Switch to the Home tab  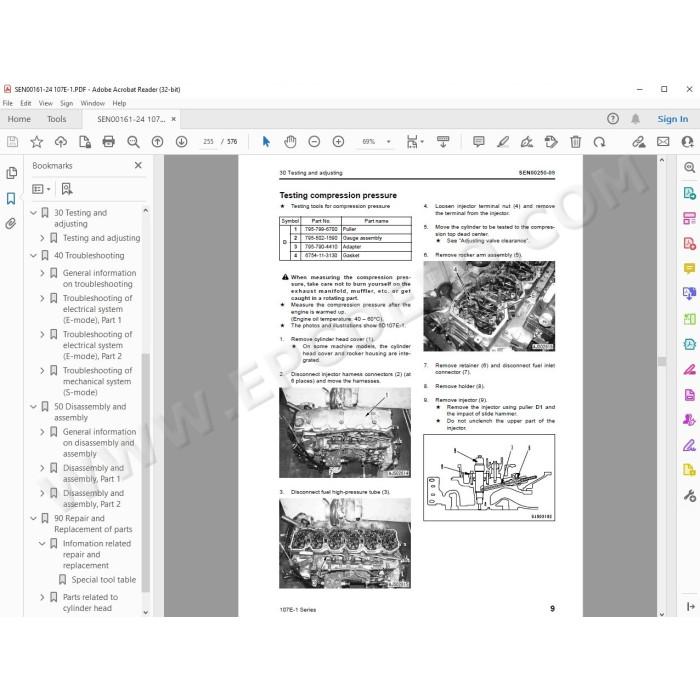pos(19,119)
